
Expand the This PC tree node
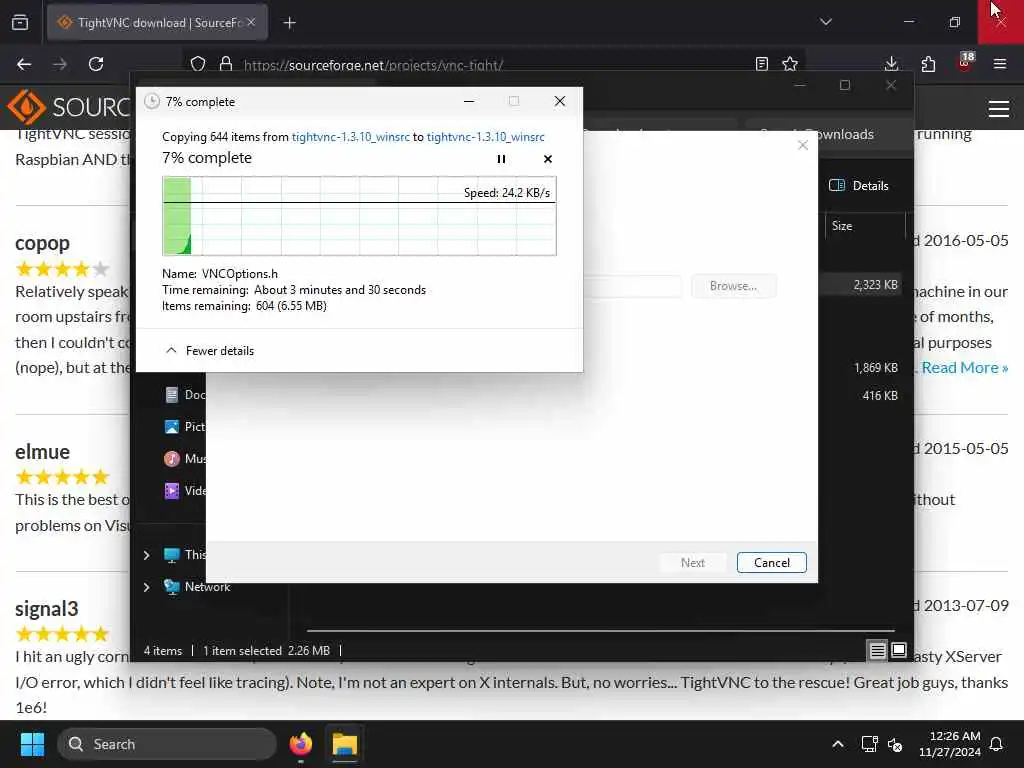coord(146,555)
